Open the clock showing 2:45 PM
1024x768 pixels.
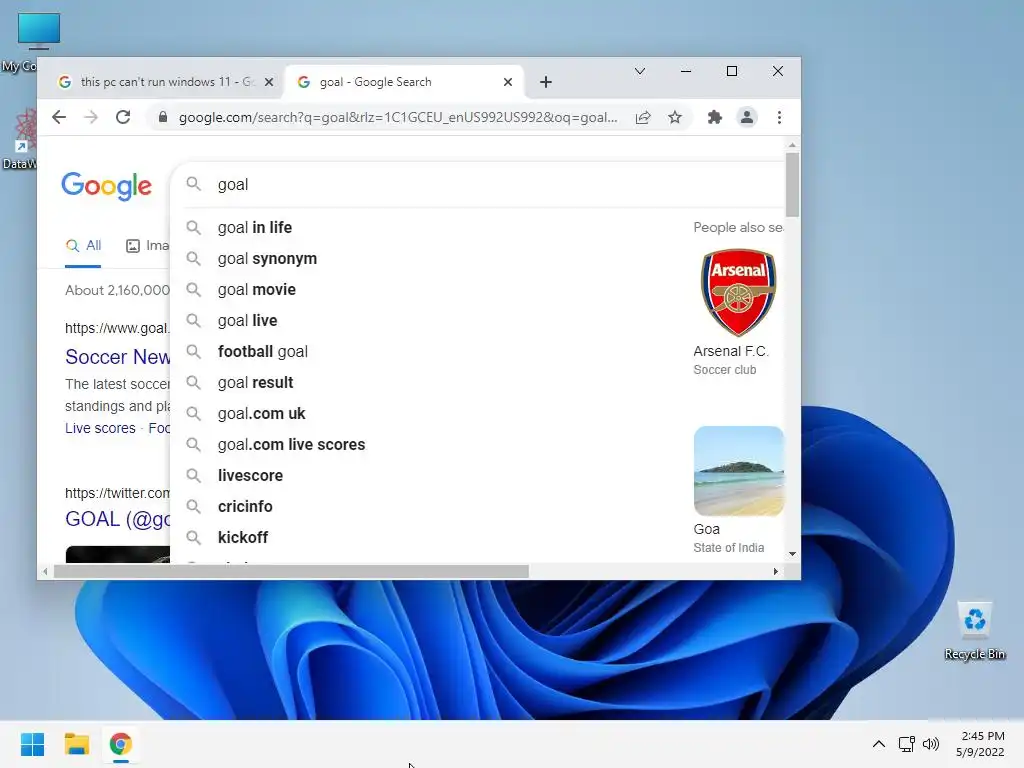point(981,744)
